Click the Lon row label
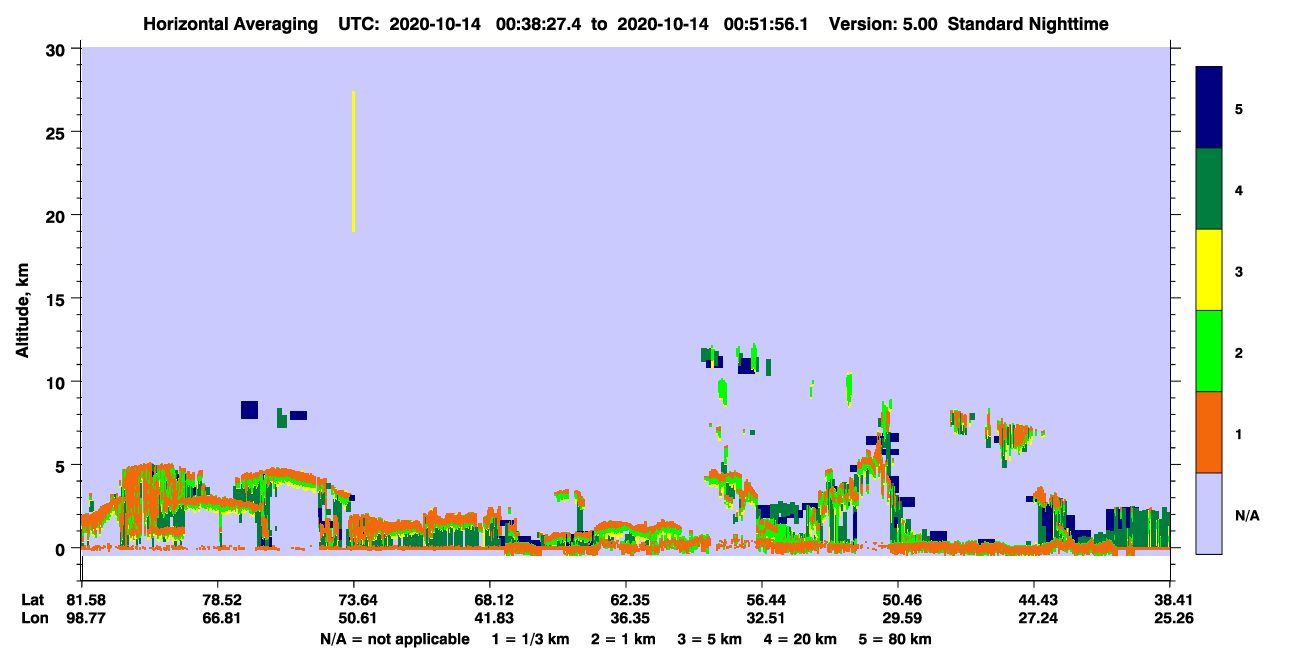1300x667 pixels. click(34, 619)
